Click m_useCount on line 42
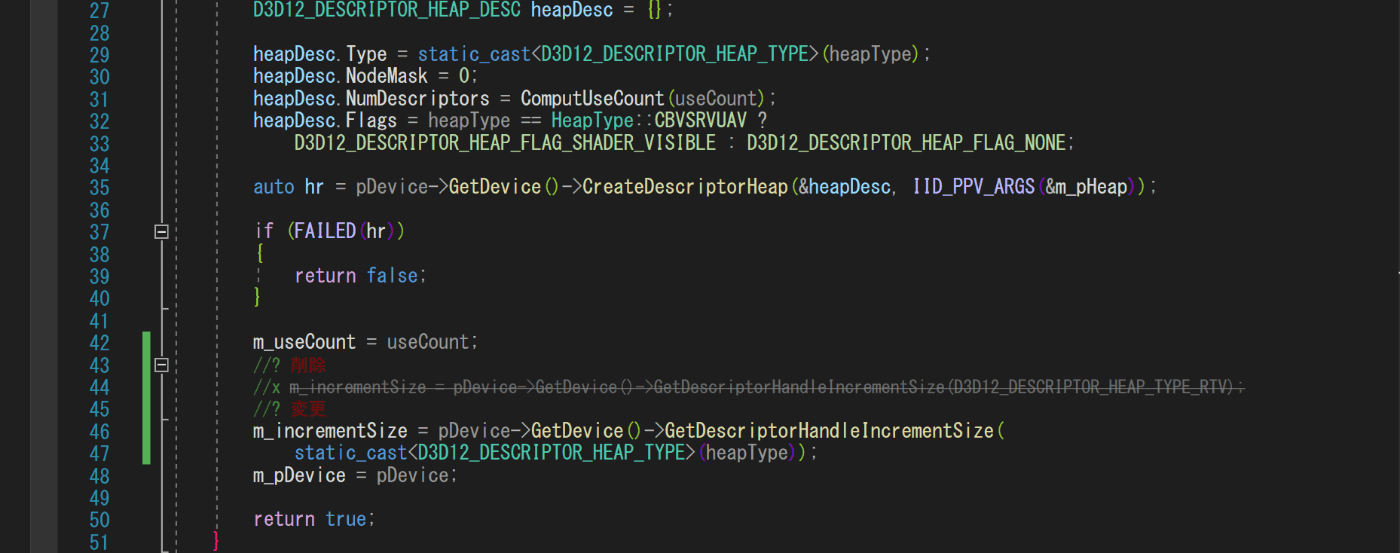1400x553 pixels. pos(304,342)
